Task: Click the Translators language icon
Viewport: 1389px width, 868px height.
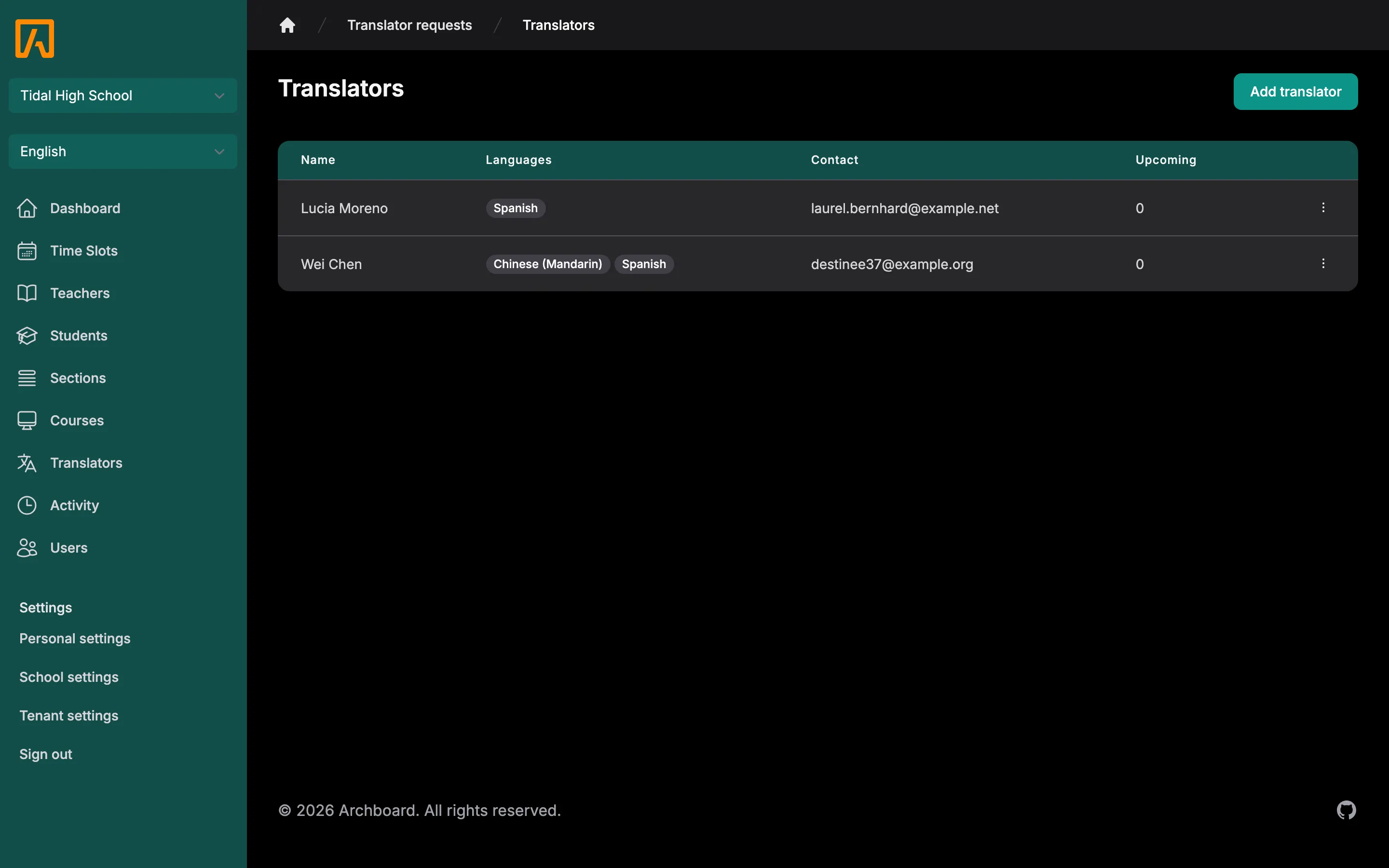Action: (27, 463)
